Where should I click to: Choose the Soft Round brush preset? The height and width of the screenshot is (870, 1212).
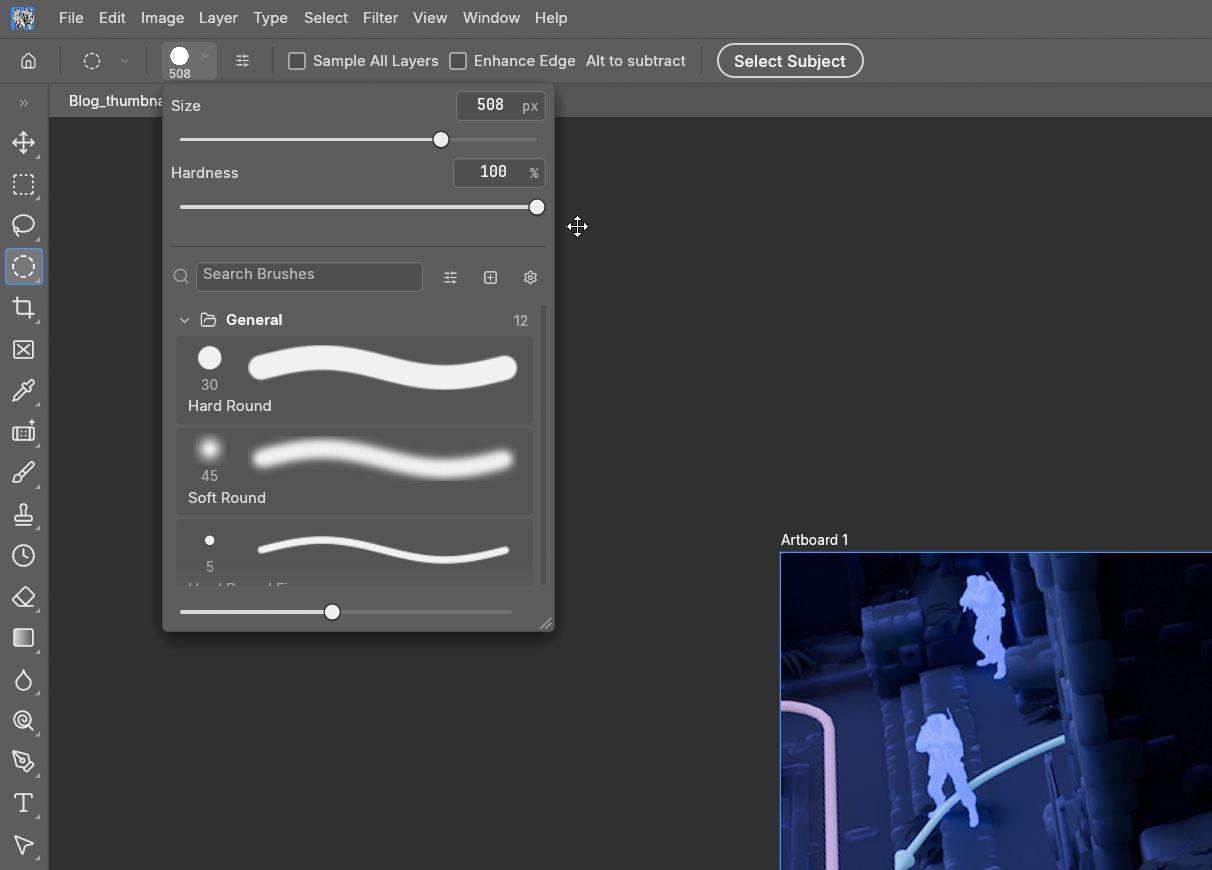pyautogui.click(x=354, y=471)
